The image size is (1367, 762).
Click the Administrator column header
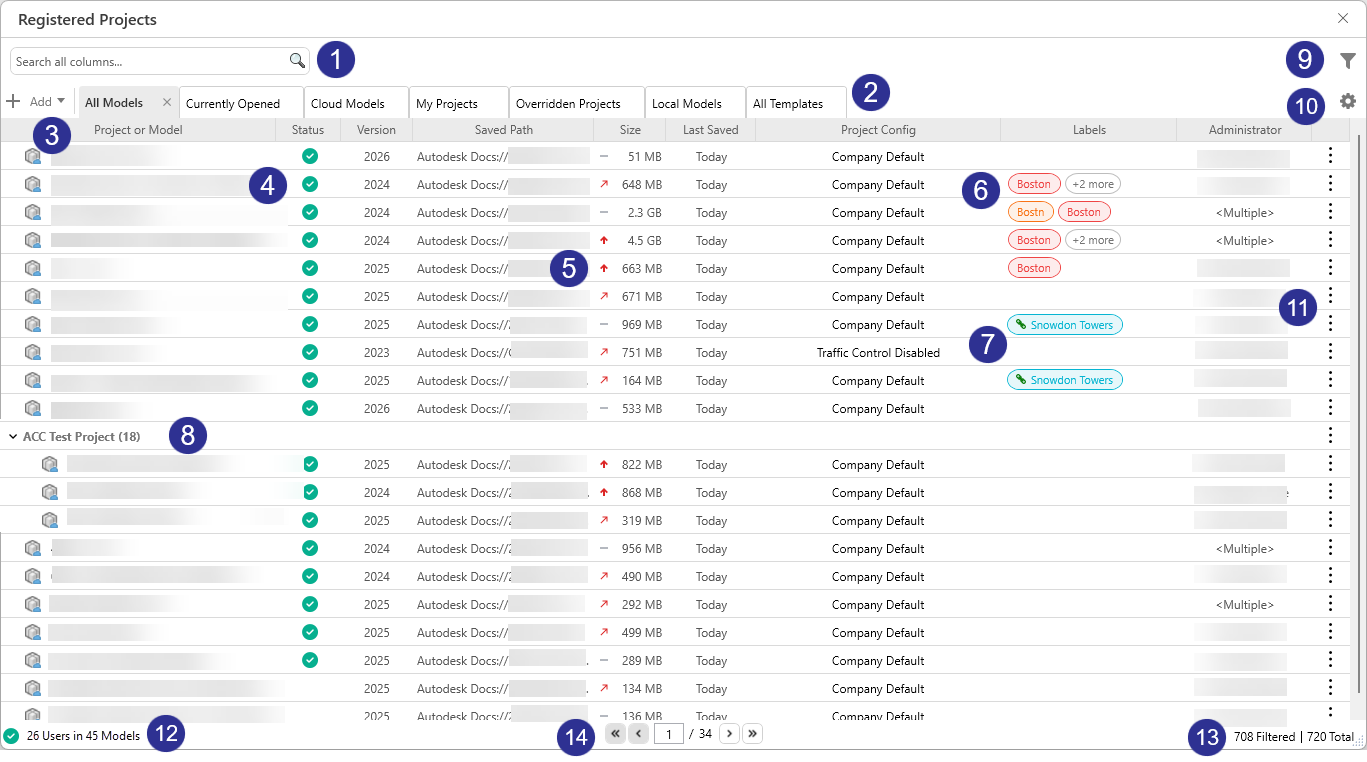click(x=1245, y=130)
